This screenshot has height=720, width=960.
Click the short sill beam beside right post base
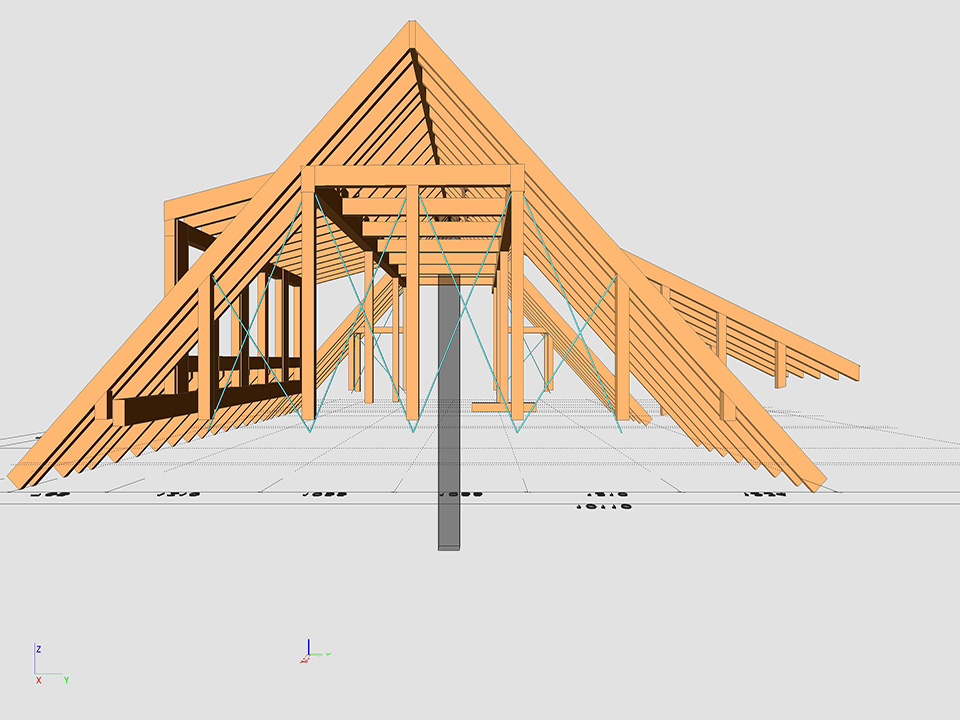pyautogui.click(x=490, y=407)
